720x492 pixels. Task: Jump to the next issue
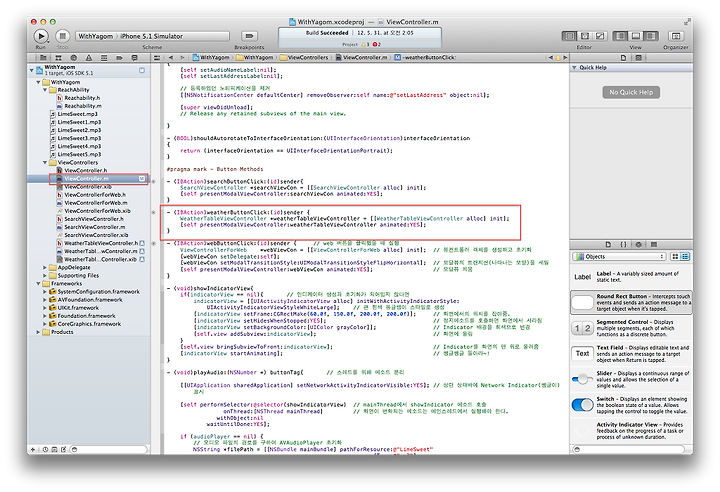pyautogui.click(x=565, y=58)
